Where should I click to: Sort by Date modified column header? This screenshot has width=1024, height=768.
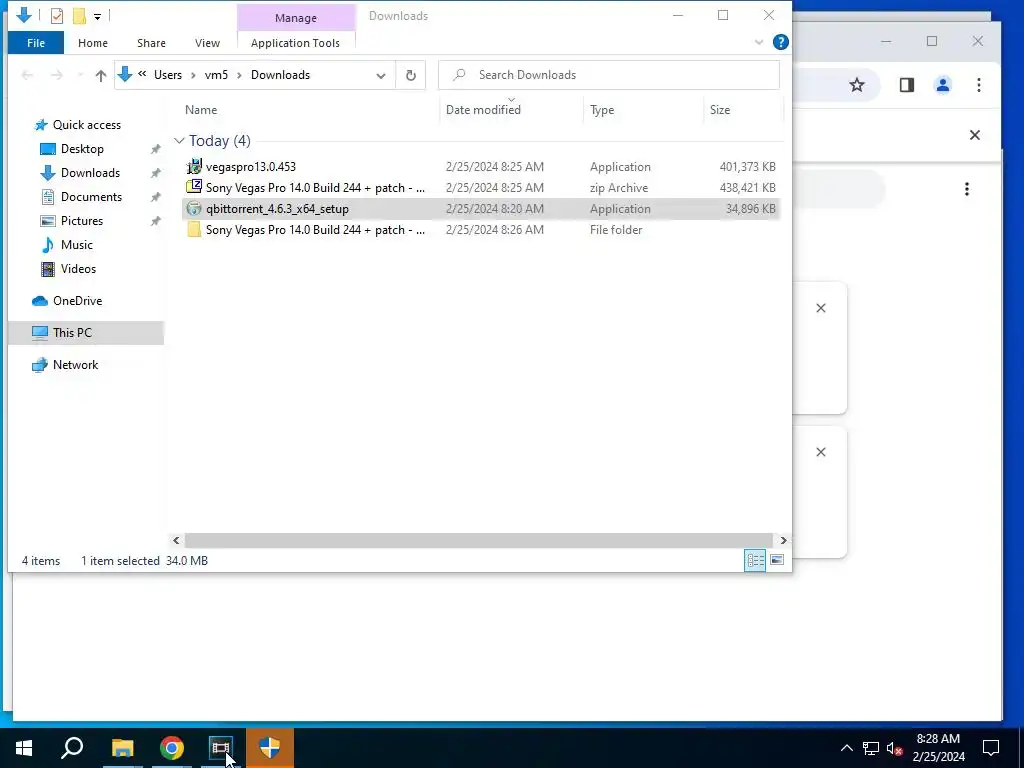pos(483,110)
